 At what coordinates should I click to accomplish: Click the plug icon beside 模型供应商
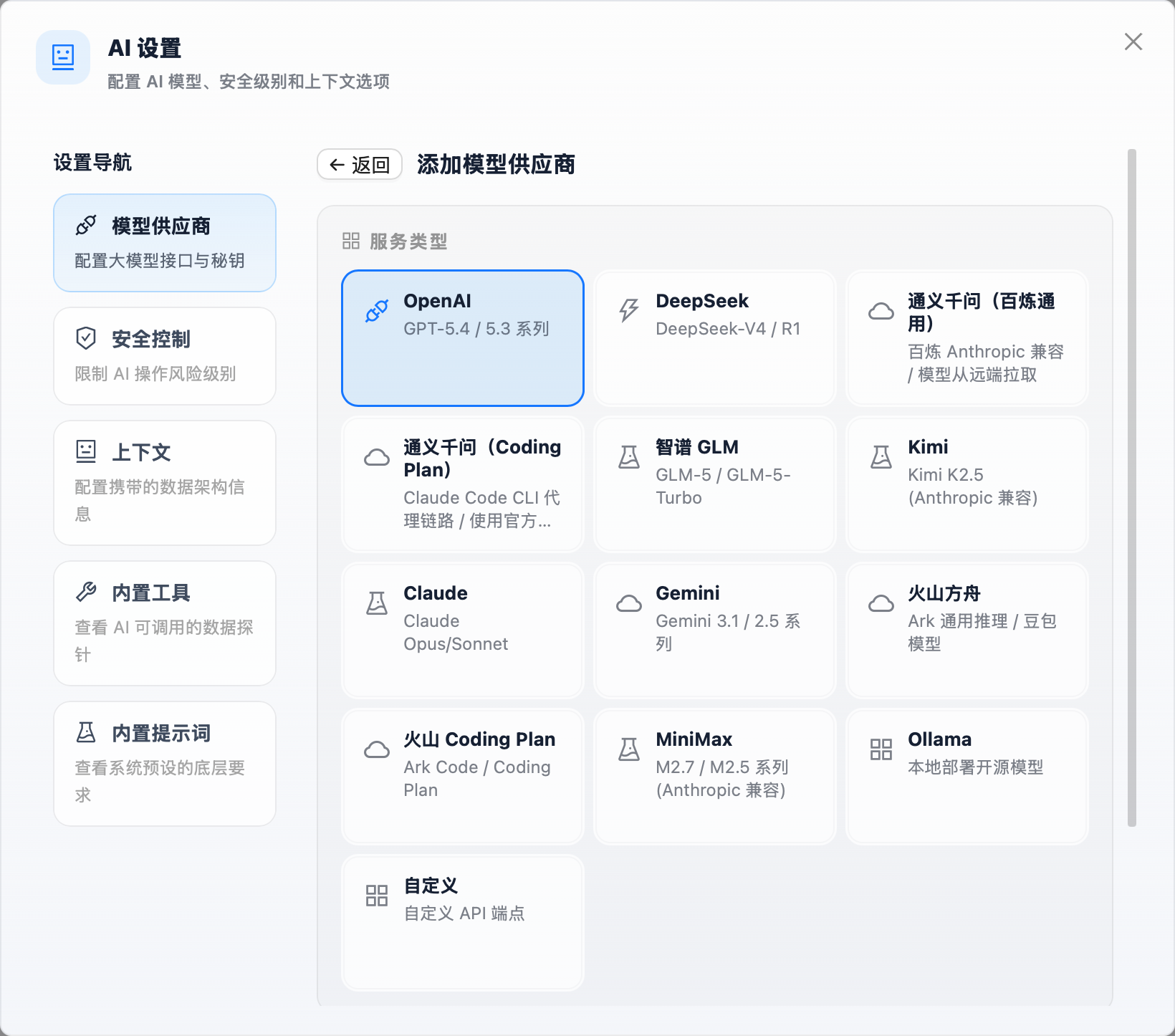[86, 226]
